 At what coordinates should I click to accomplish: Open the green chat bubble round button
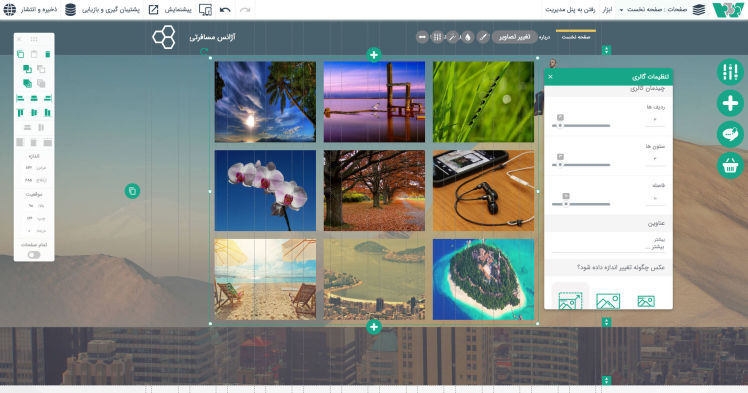point(730,134)
